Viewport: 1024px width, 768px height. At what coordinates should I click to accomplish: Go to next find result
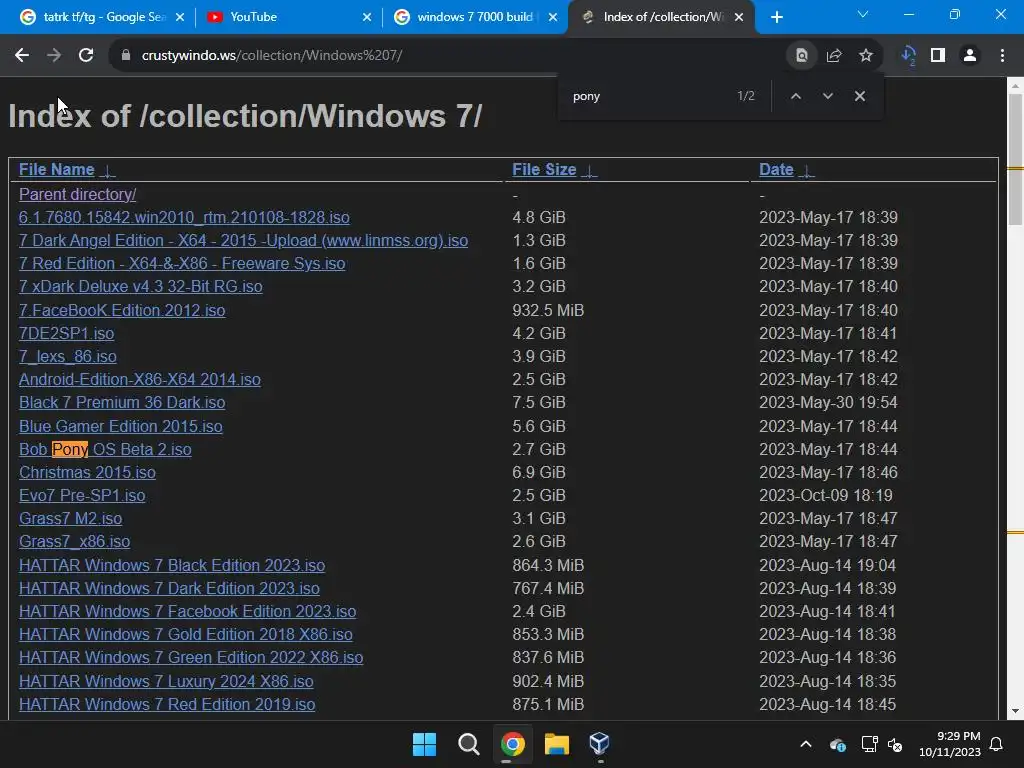[x=827, y=96]
